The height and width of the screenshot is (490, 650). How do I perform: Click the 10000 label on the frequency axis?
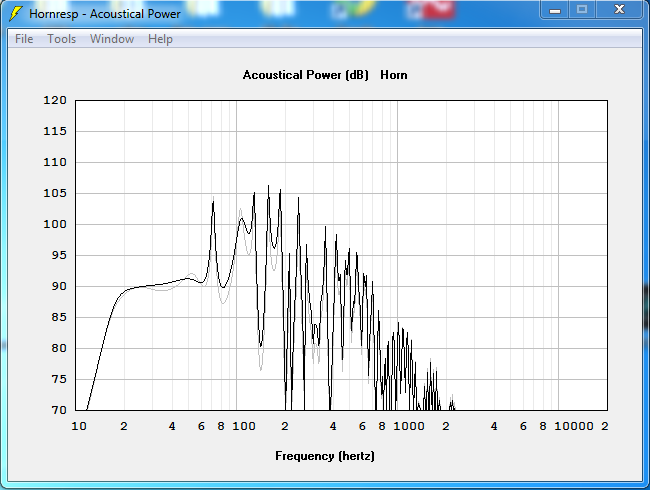pos(574,426)
